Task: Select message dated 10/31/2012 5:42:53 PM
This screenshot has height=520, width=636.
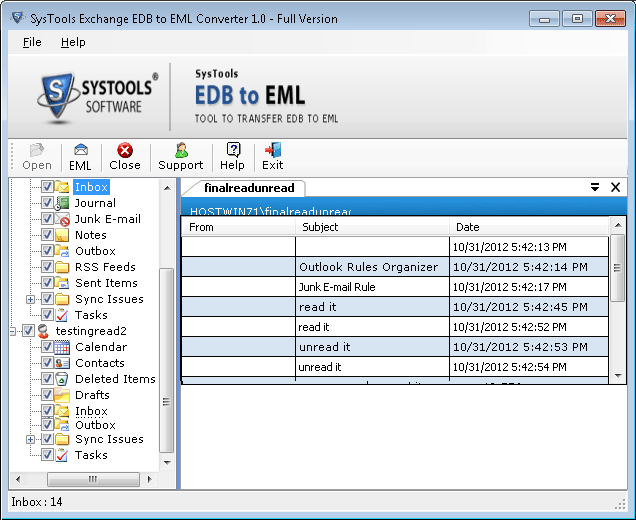Action: point(395,347)
